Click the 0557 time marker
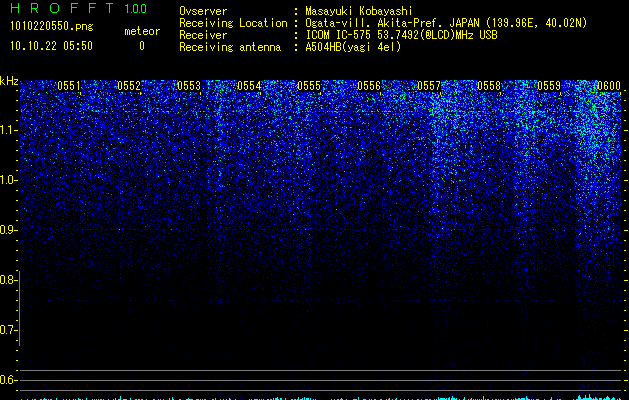 (x=429, y=86)
